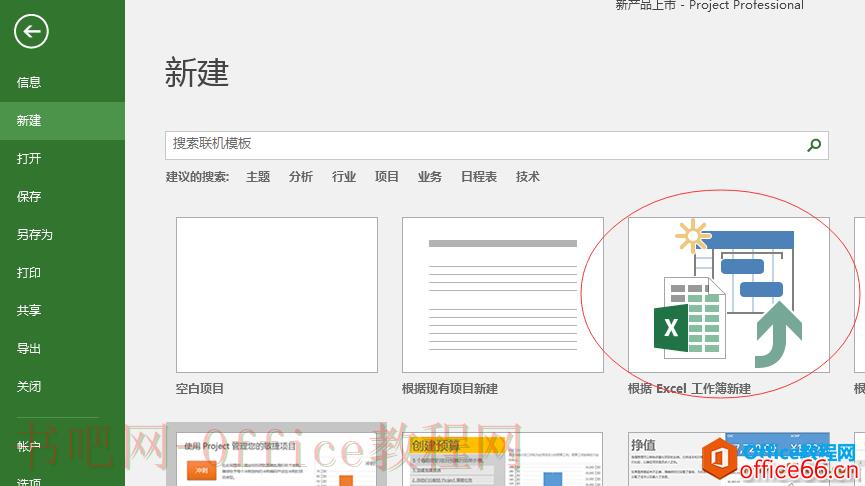Search suggested term 行业
Screen dimensions: 865x486
tap(344, 177)
